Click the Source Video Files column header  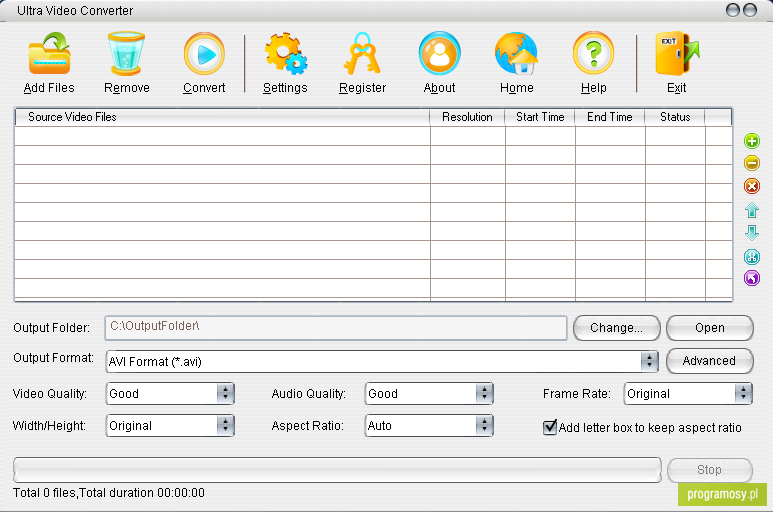(x=222, y=117)
